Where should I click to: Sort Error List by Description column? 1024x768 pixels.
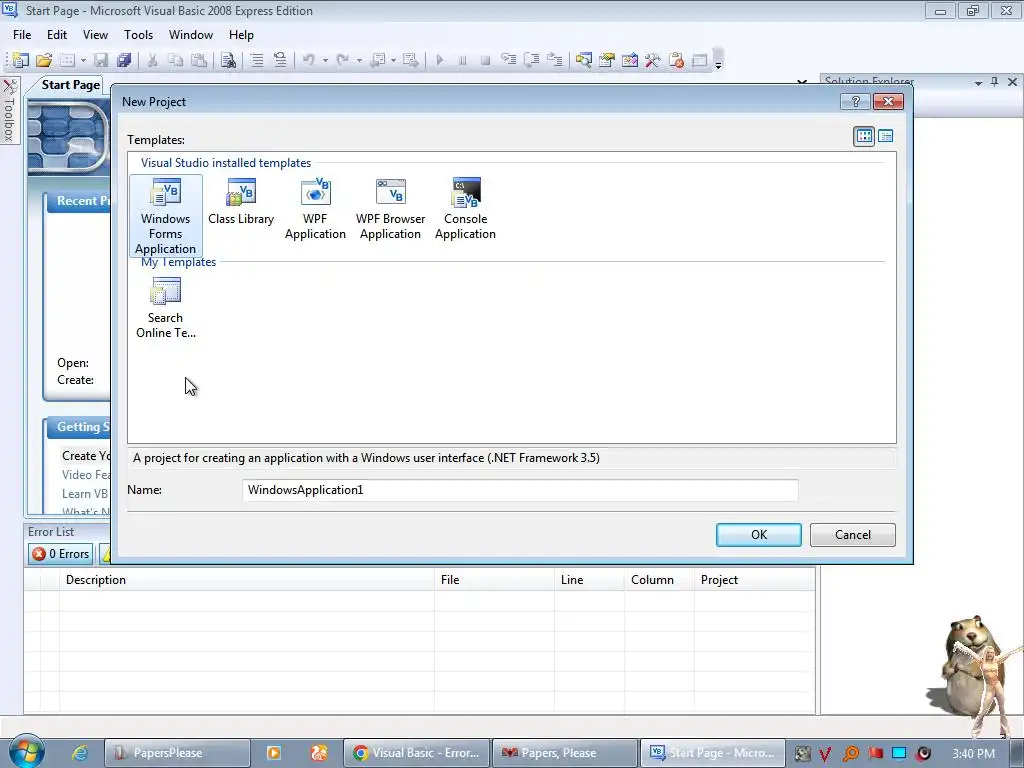pos(247,580)
